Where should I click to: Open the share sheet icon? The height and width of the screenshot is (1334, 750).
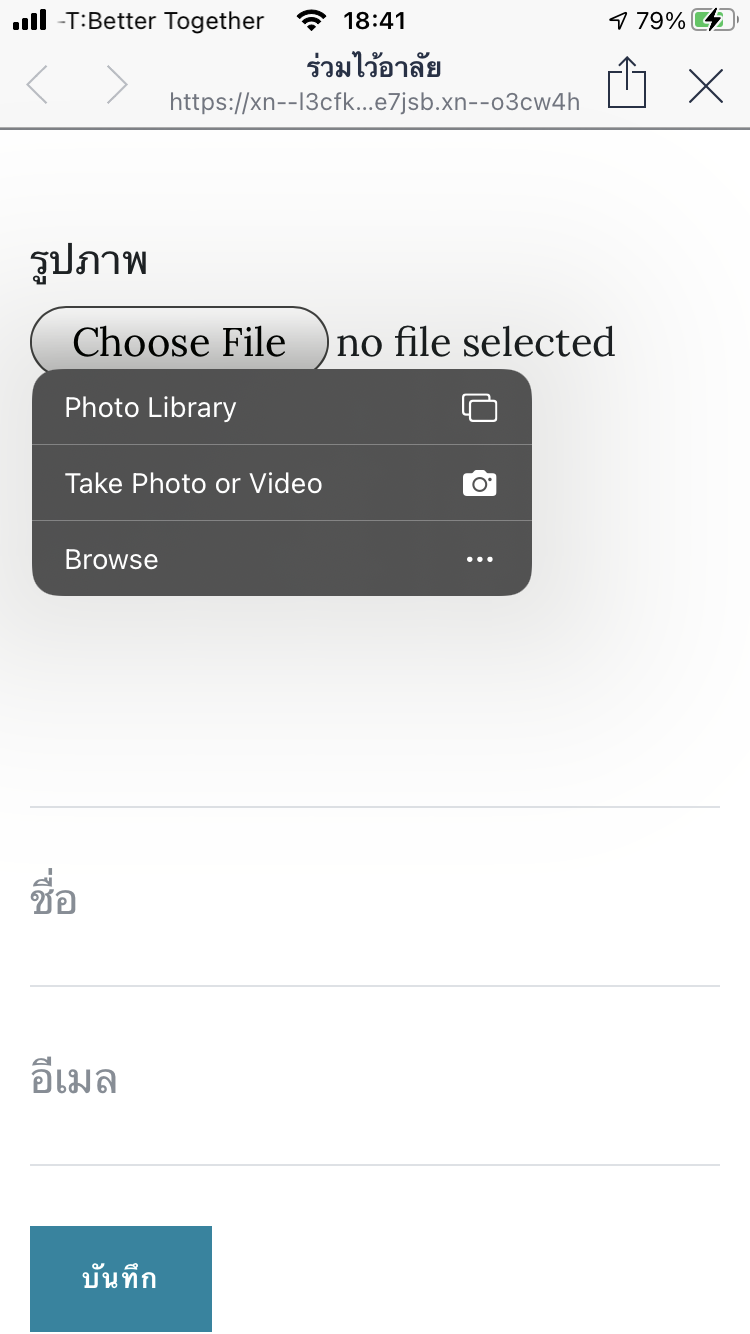click(627, 83)
